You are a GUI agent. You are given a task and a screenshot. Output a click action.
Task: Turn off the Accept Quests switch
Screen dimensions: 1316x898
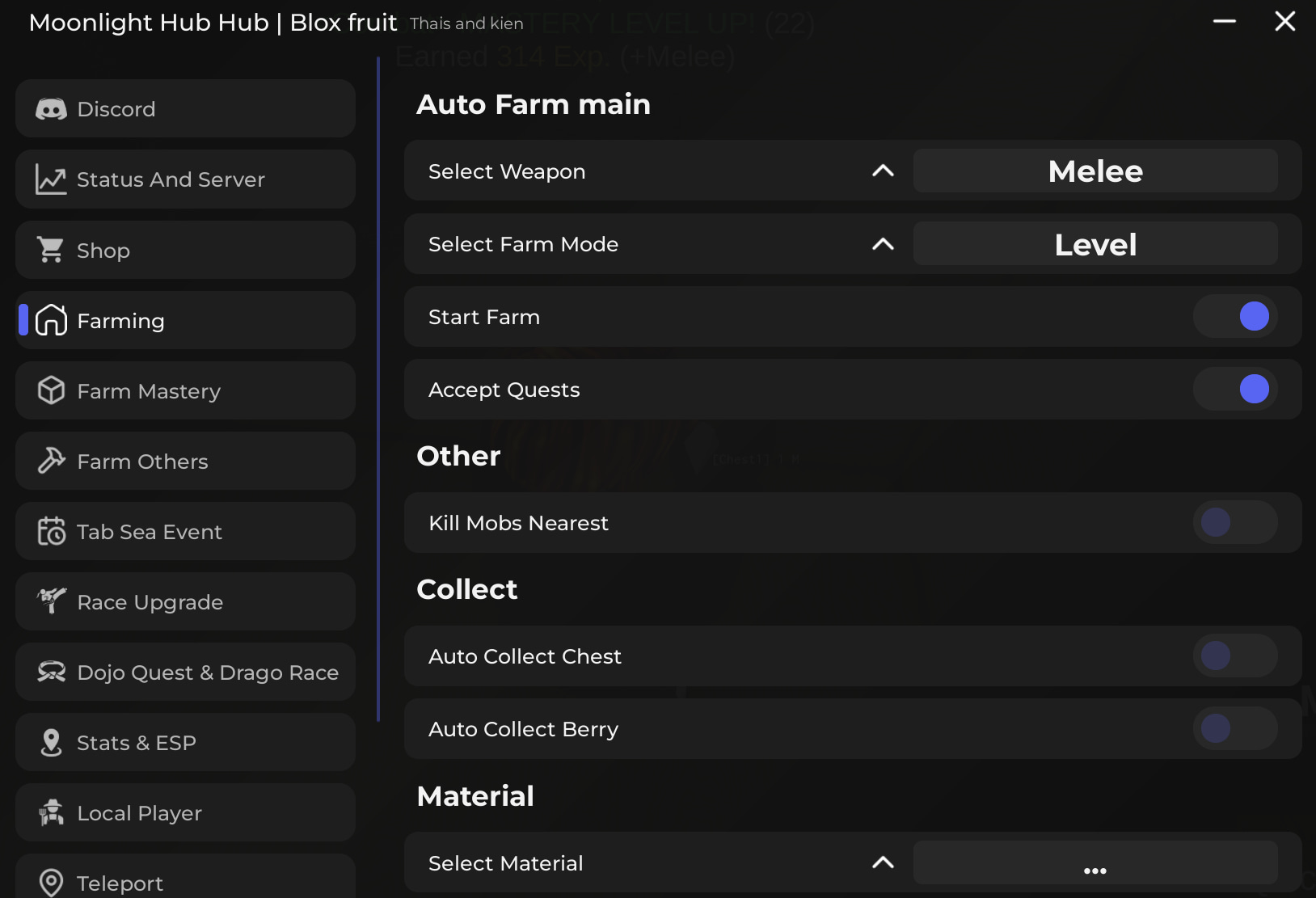[x=1235, y=390]
